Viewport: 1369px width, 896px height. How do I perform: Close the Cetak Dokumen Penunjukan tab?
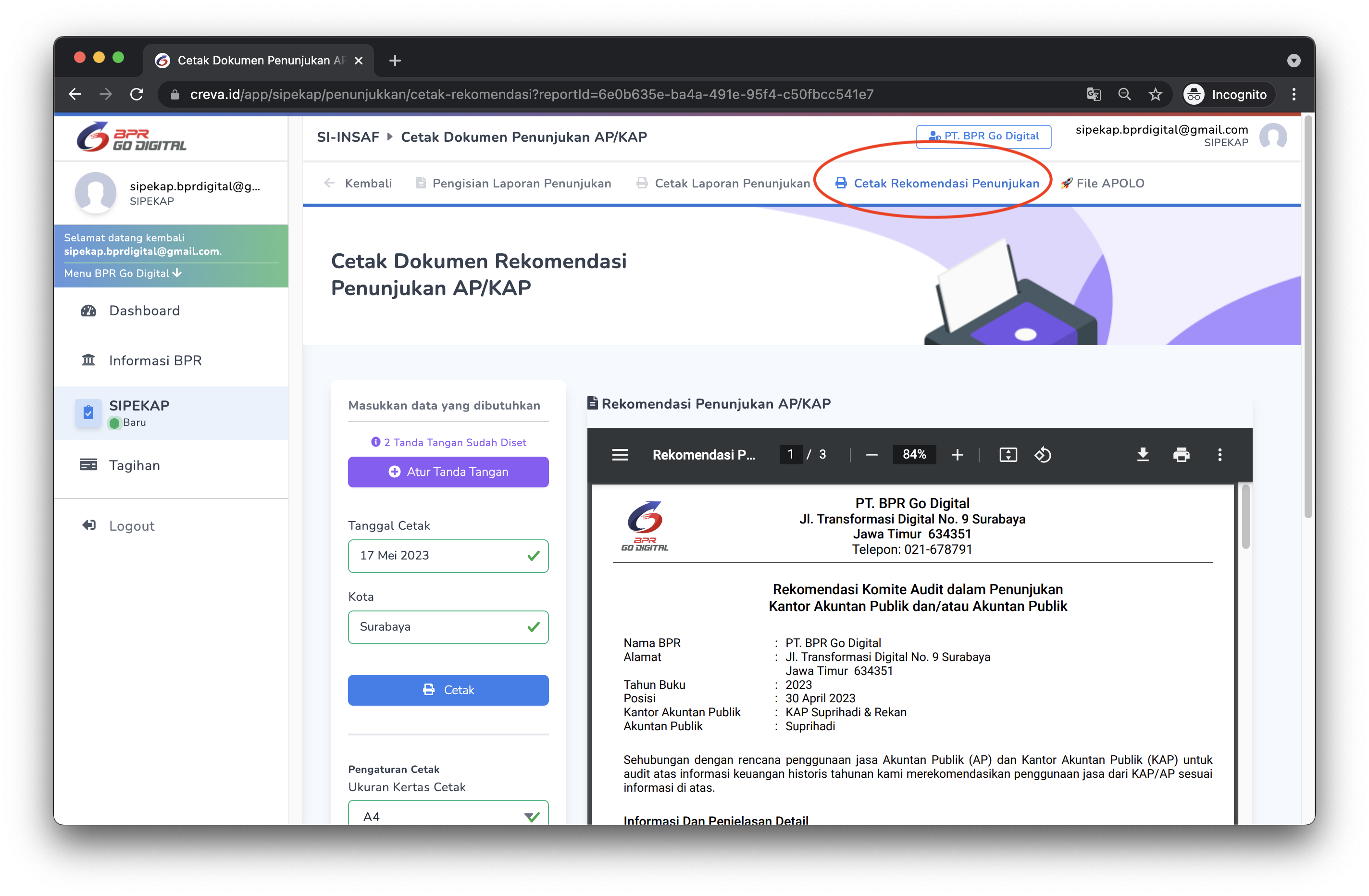[x=359, y=61]
